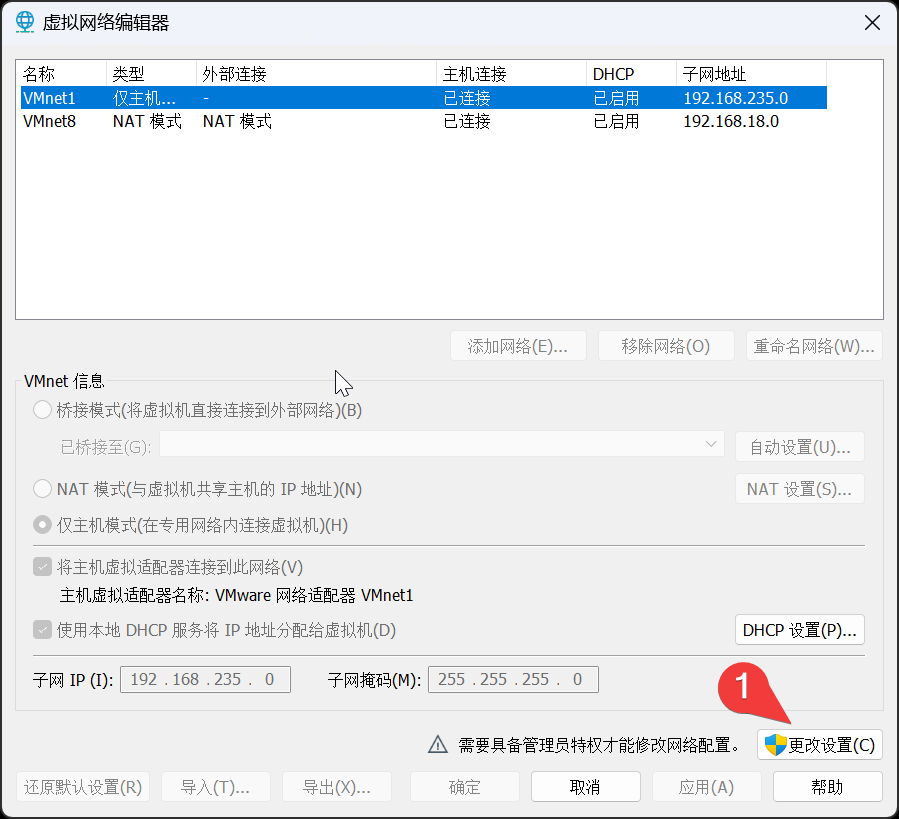Click 导入(T)... button
This screenshot has height=819, width=899.
(216, 787)
